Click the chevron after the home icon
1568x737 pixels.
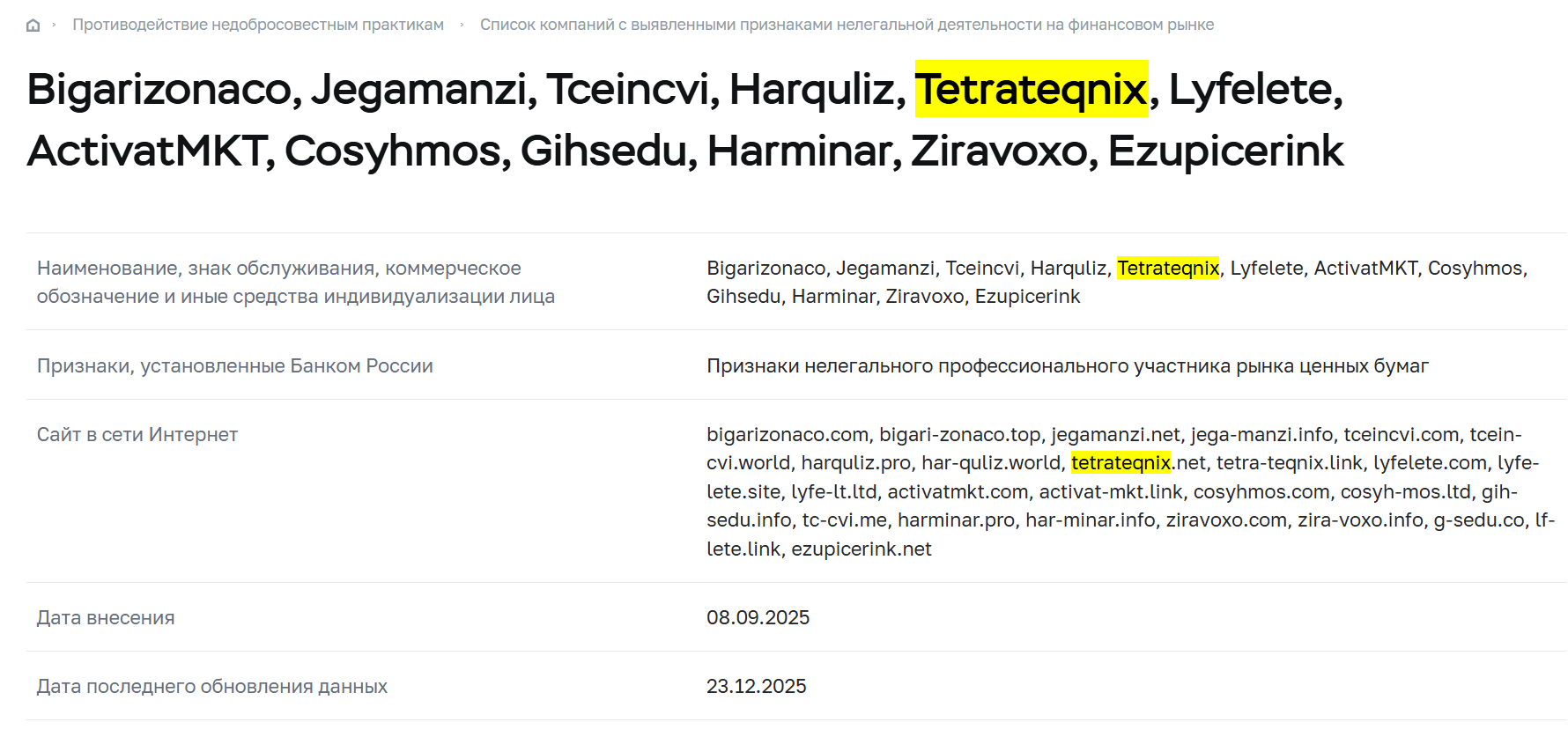pyautogui.click(x=53, y=25)
